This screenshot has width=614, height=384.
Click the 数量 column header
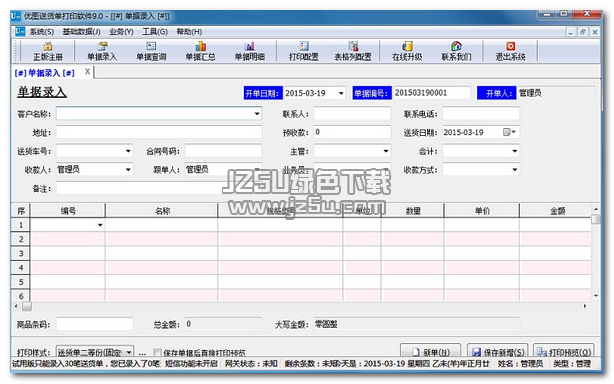pos(412,211)
